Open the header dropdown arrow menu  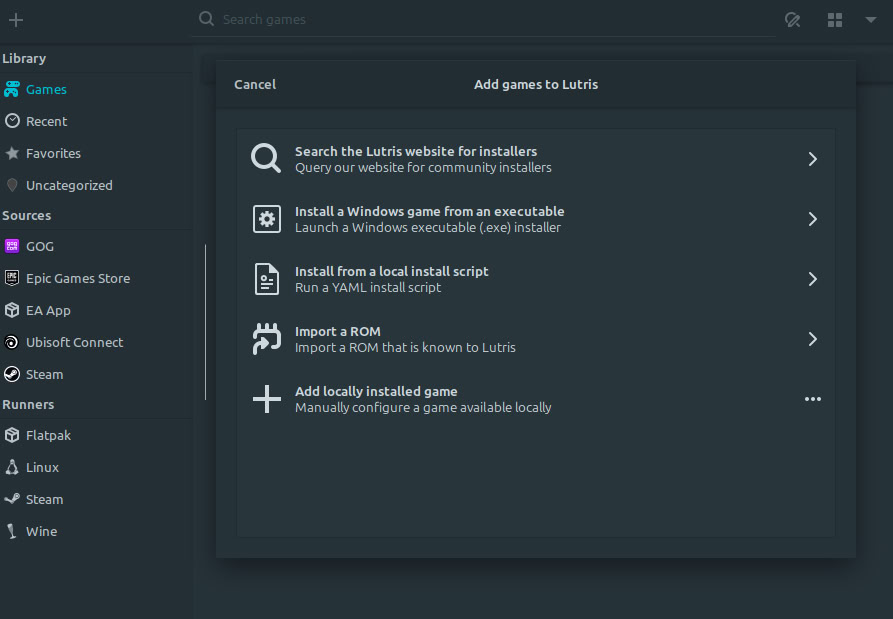[x=871, y=20]
